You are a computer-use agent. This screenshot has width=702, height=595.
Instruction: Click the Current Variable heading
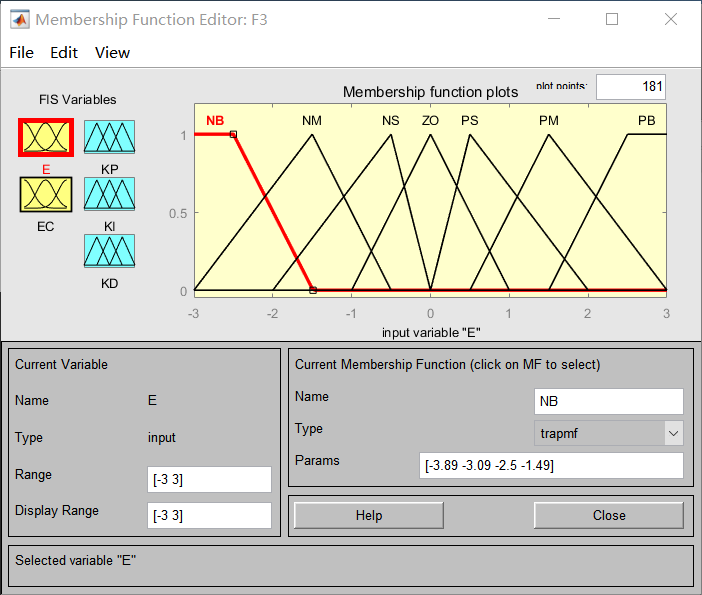coord(61,364)
